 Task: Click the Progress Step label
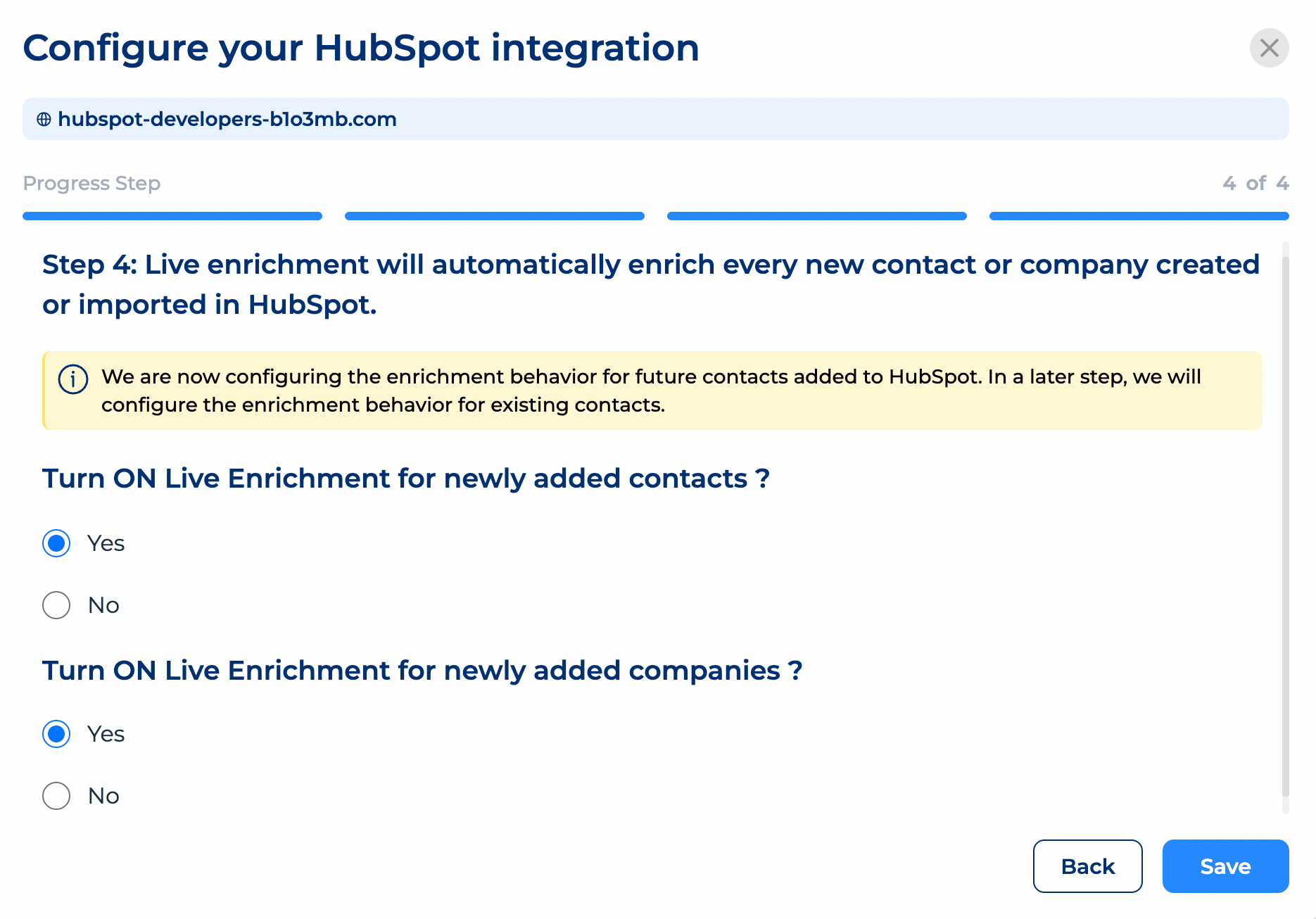coord(91,183)
